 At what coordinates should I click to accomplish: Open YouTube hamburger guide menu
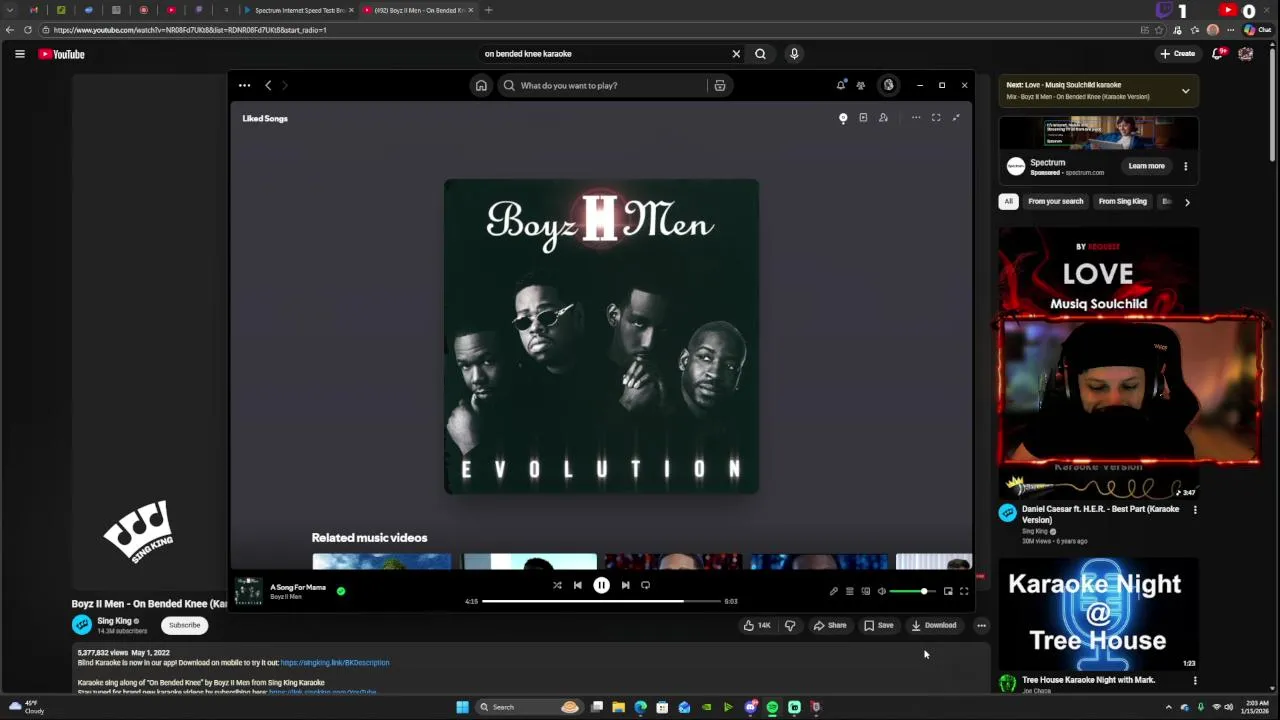19,54
